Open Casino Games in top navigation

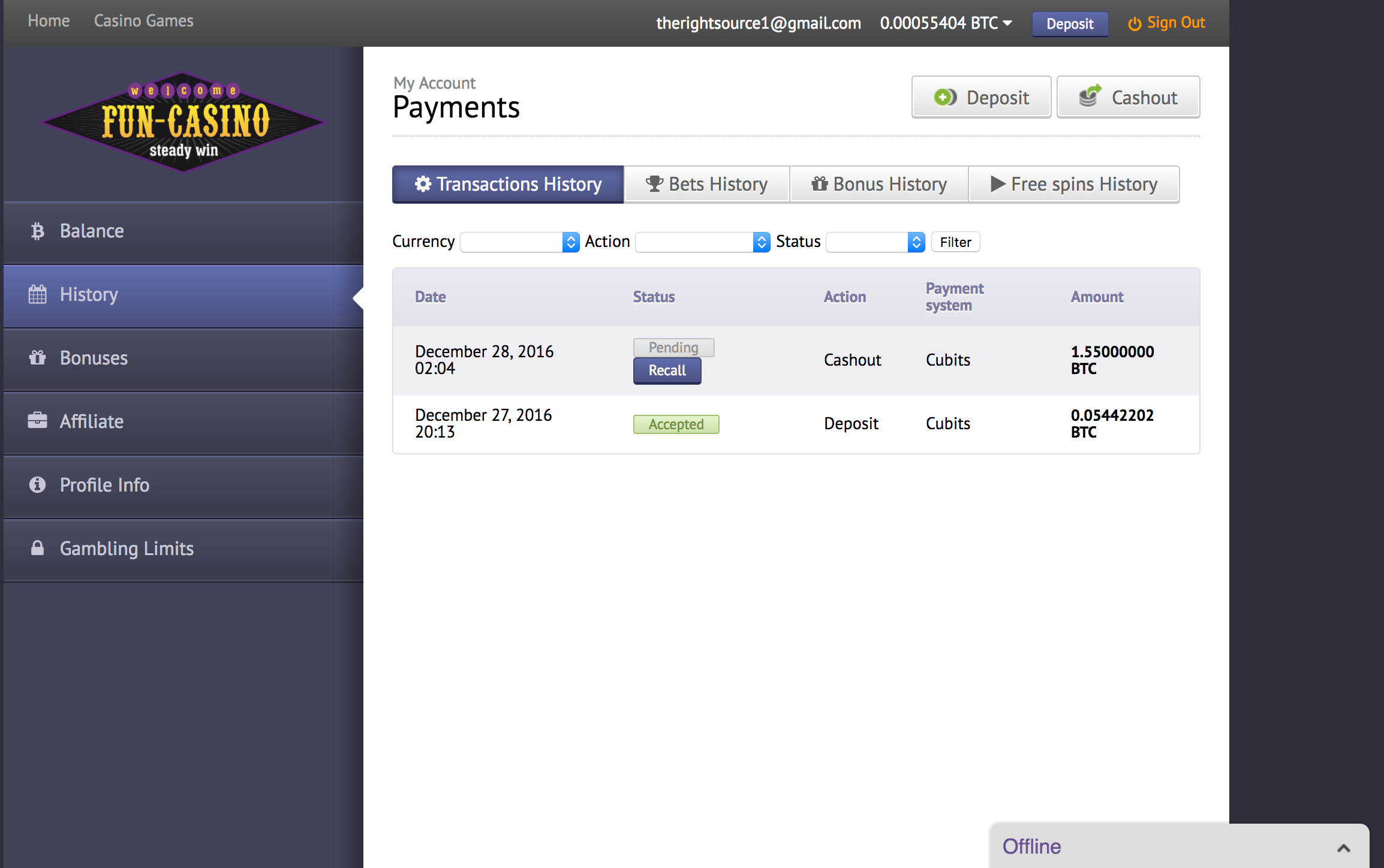point(144,21)
